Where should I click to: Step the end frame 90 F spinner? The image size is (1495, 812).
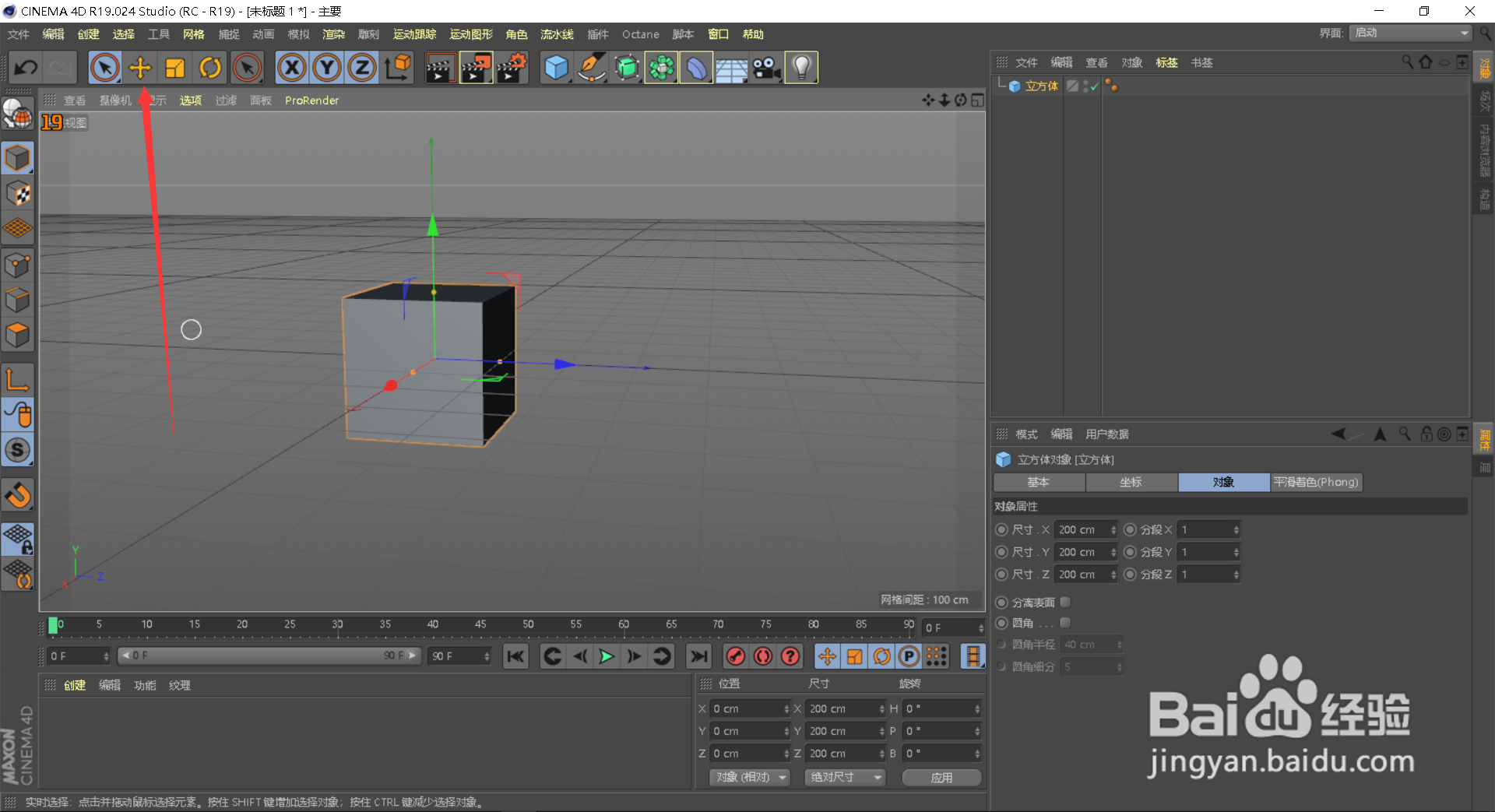point(487,656)
